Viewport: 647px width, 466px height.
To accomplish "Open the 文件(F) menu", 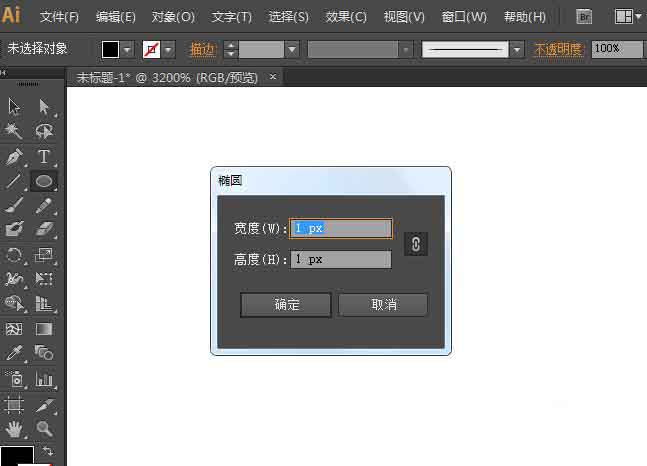I will 59,17.
